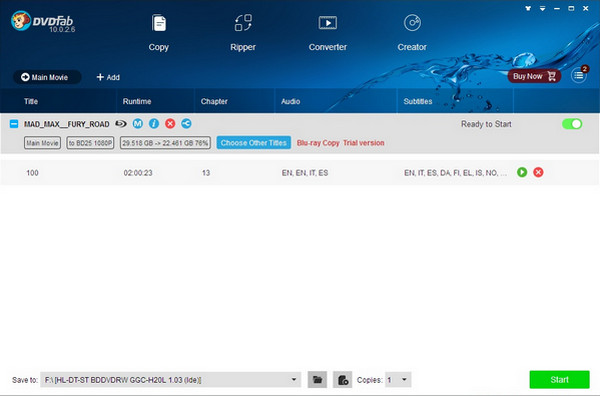Collapse the MAD_MAX__FURY_ROAD entry
This screenshot has height=396, width=600.
pyautogui.click(x=14, y=124)
